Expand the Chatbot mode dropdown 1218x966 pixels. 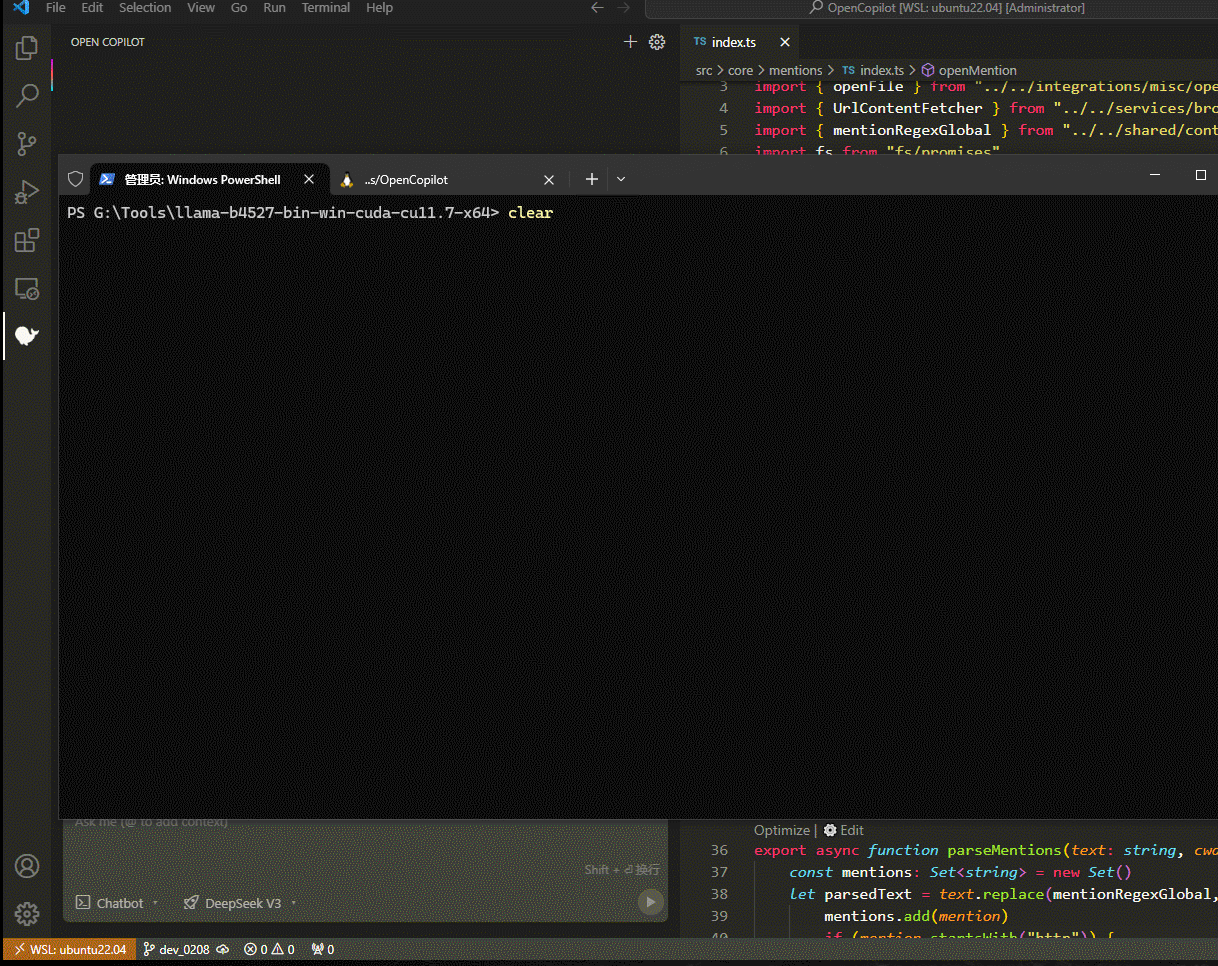click(118, 903)
